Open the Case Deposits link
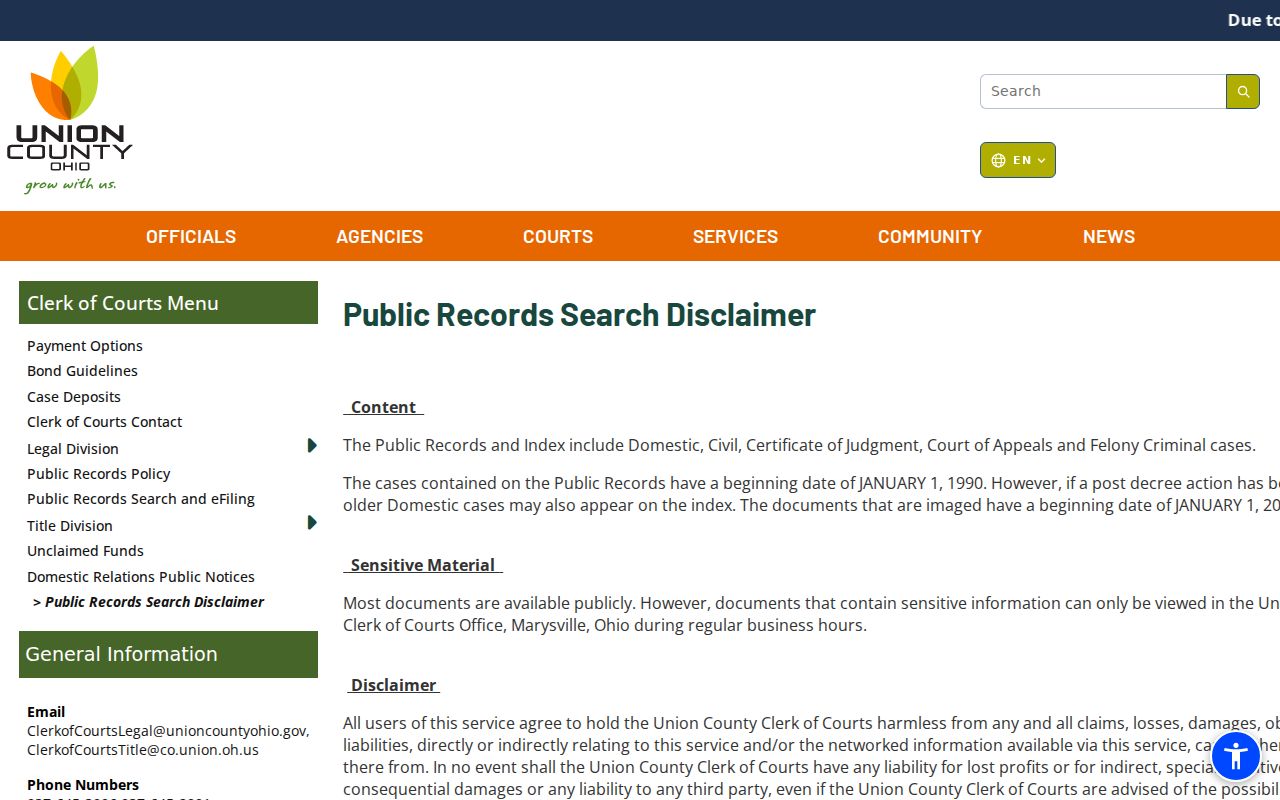 pos(74,397)
